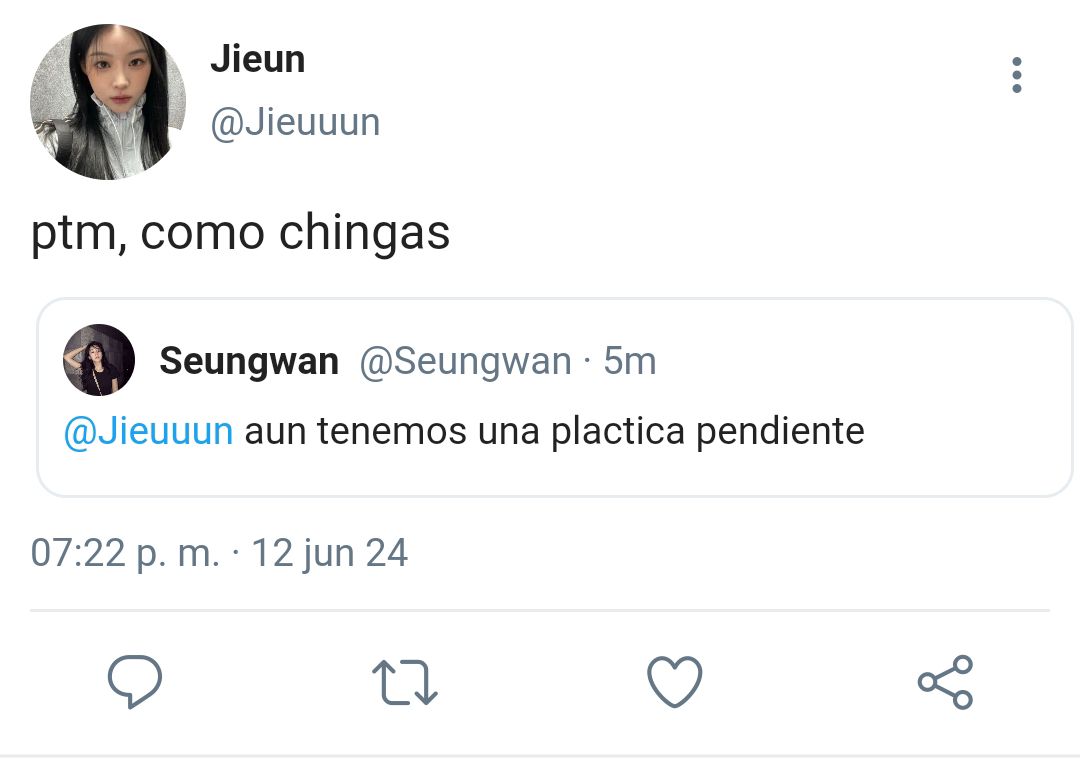Open the @Jieuuun handle under the name
1080x774 pixels.
click(295, 123)
